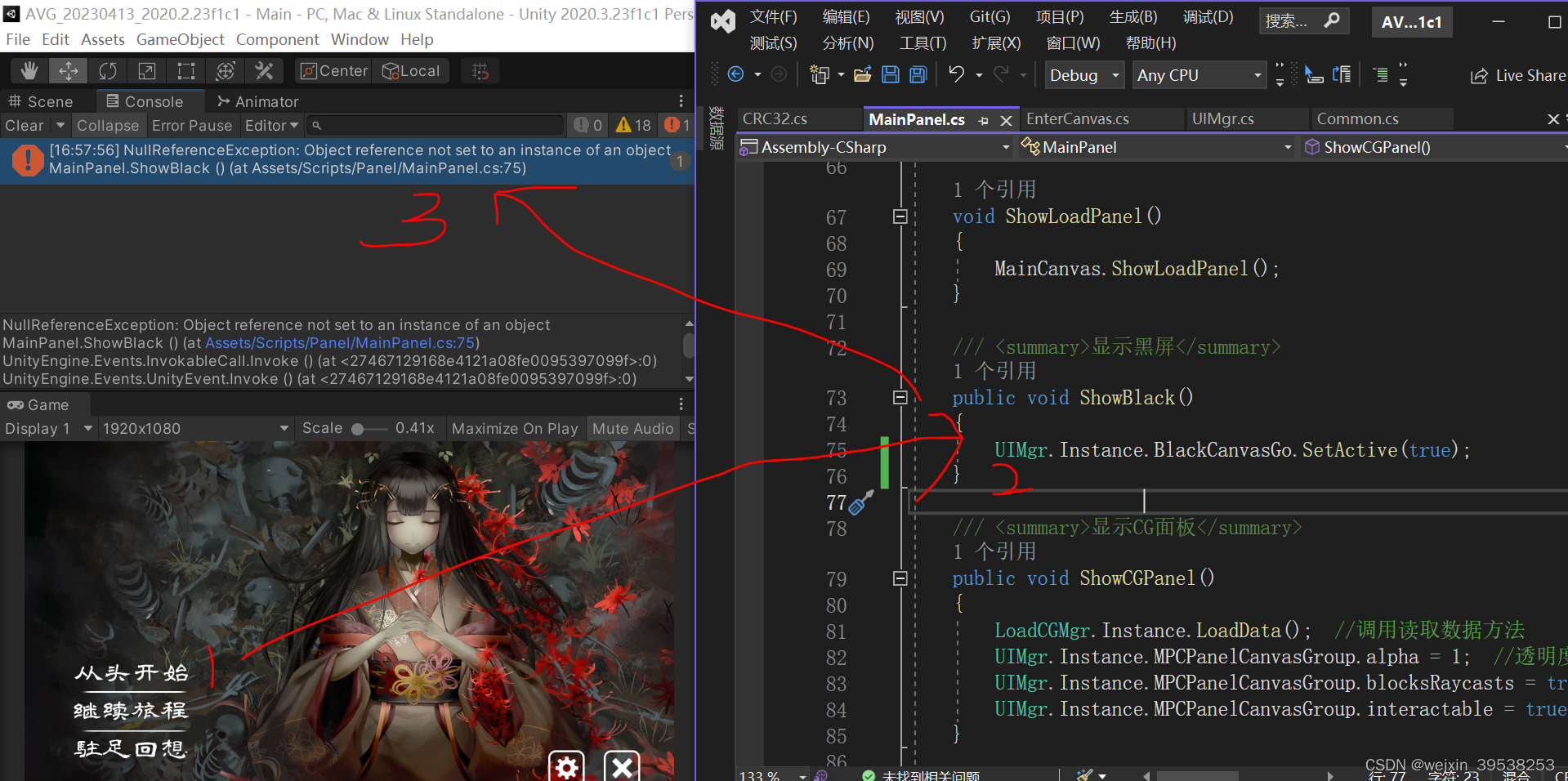The image size is (1568, 781).
Task: Click 驻足回想 button in game
Action: click(x=132, y=749)
